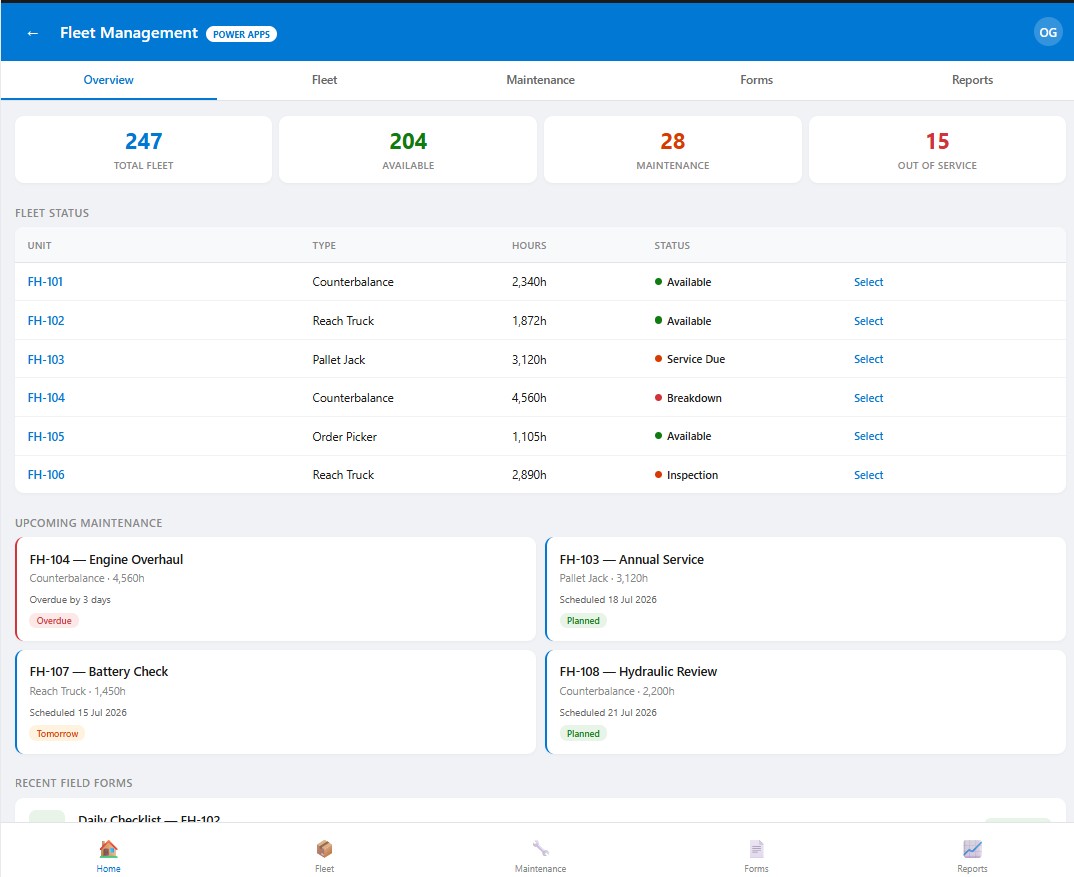The height and width of the screenshot is (877, 1074).
Task: Open the Reports tab at top
Action: pyautogui.click(x=972, y=80)
